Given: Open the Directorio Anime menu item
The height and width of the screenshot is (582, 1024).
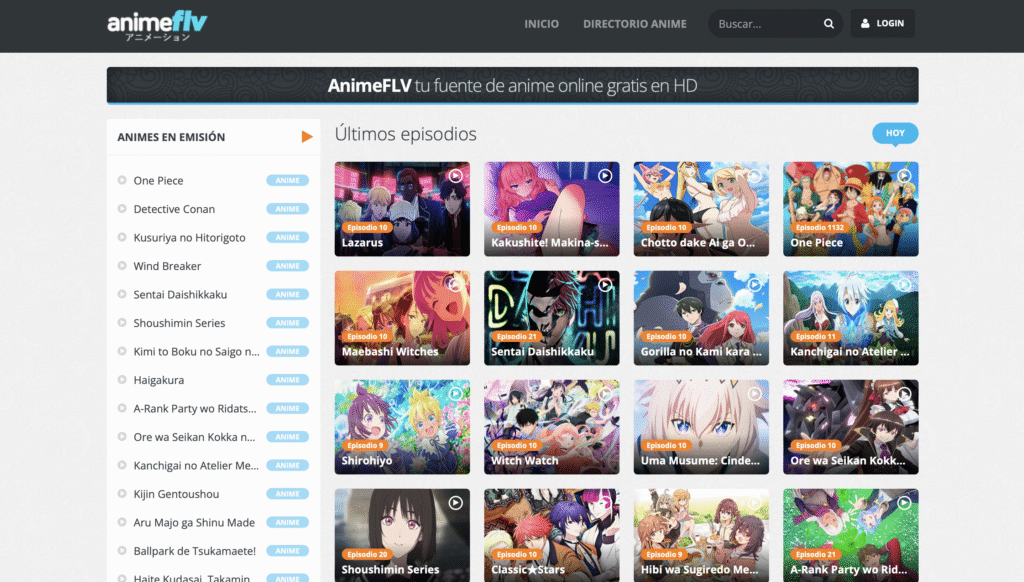Looking at the screenshot, I should [x=635, y=24].
